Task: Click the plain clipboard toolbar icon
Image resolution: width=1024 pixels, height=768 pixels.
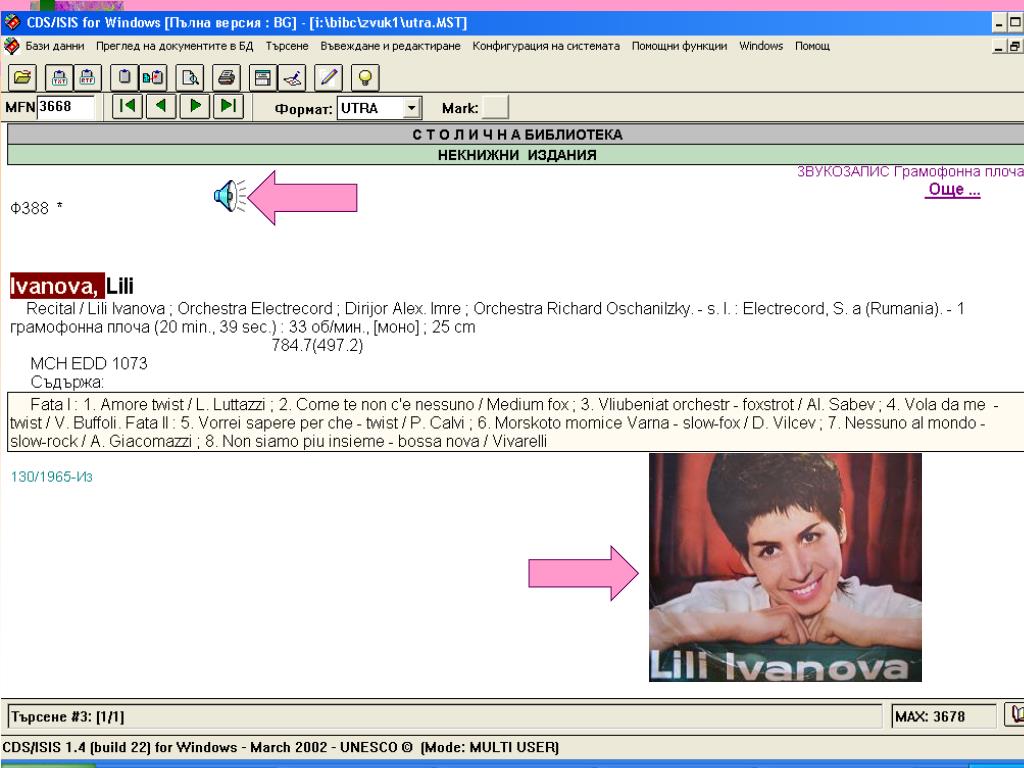Action: coord(124,78)
